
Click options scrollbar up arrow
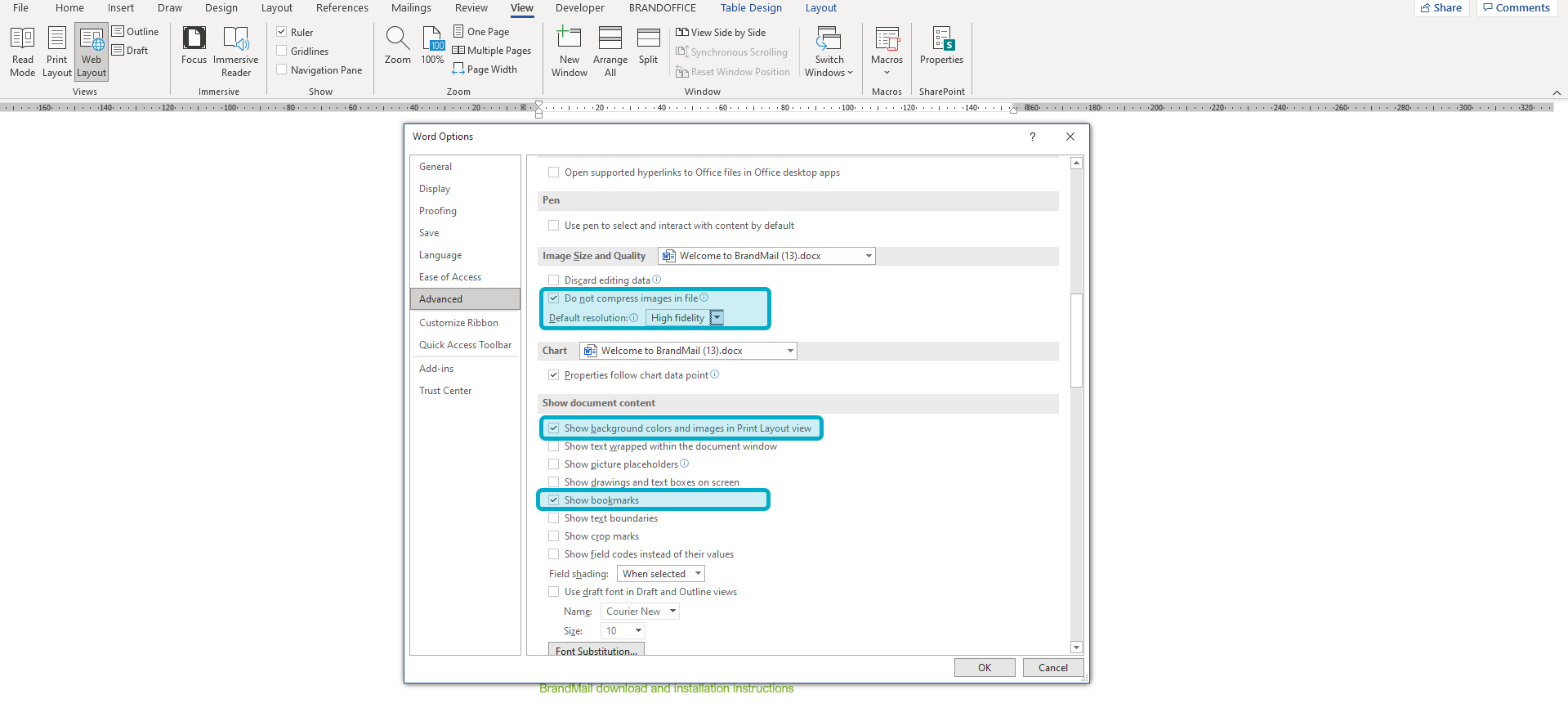coord(1076,164)
